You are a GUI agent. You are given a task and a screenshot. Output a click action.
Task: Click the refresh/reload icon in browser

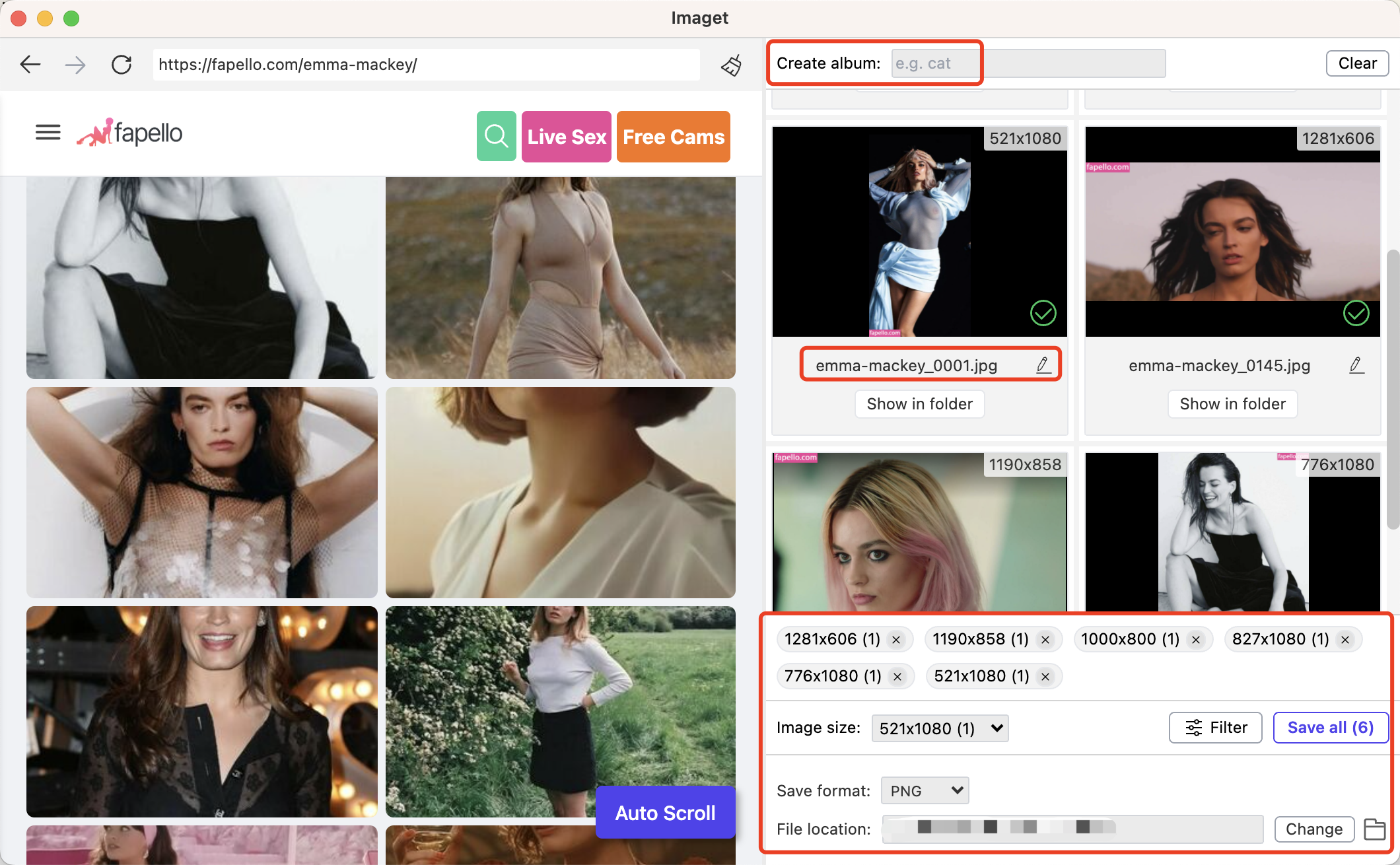[121, 64]
